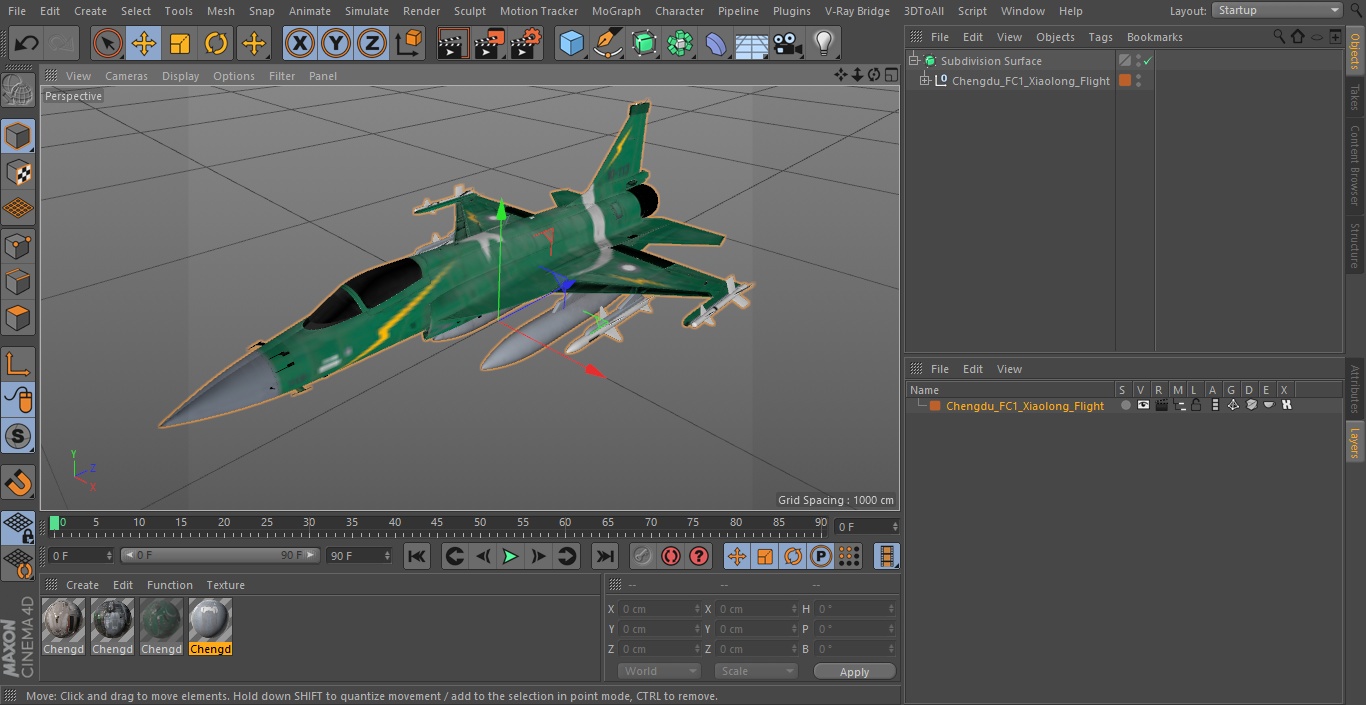The height and width of the screenshot is (705, 1366).
Task: Add a Cube primitive object
Action: 571,43
